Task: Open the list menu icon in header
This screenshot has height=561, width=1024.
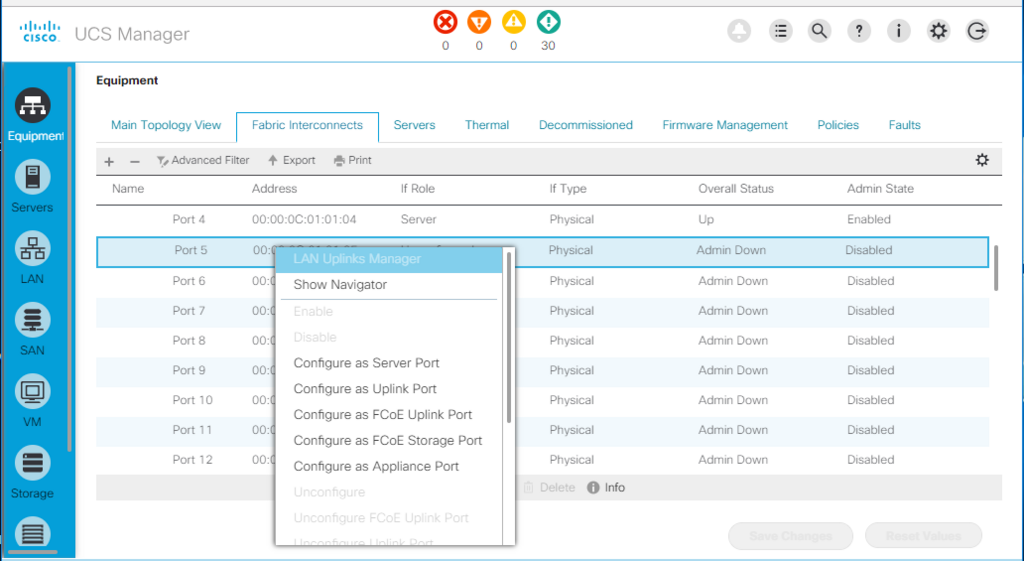Action: coord(780,31)
